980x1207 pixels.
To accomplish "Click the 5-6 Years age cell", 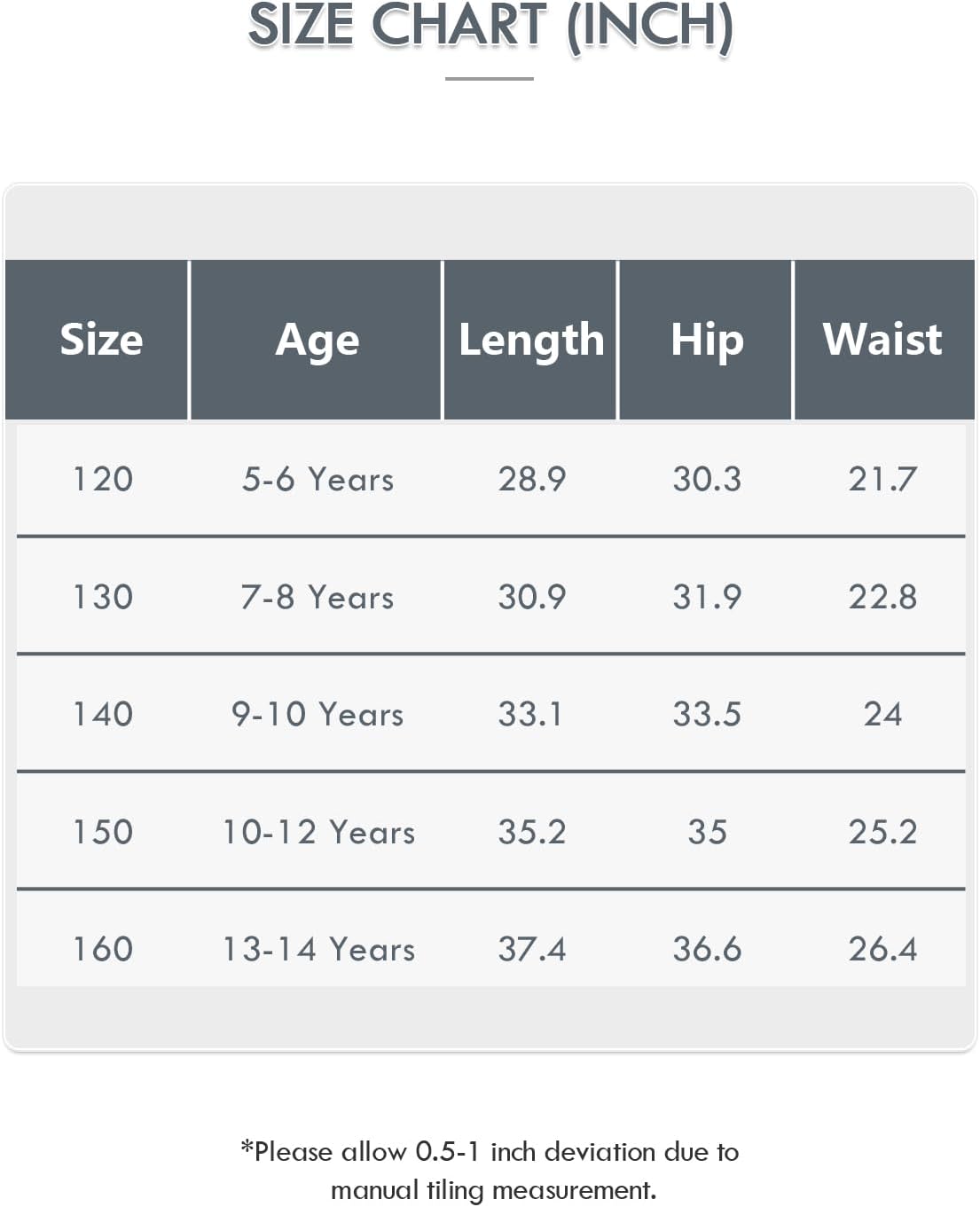I will pyautogui.click(x=318, y=479).
